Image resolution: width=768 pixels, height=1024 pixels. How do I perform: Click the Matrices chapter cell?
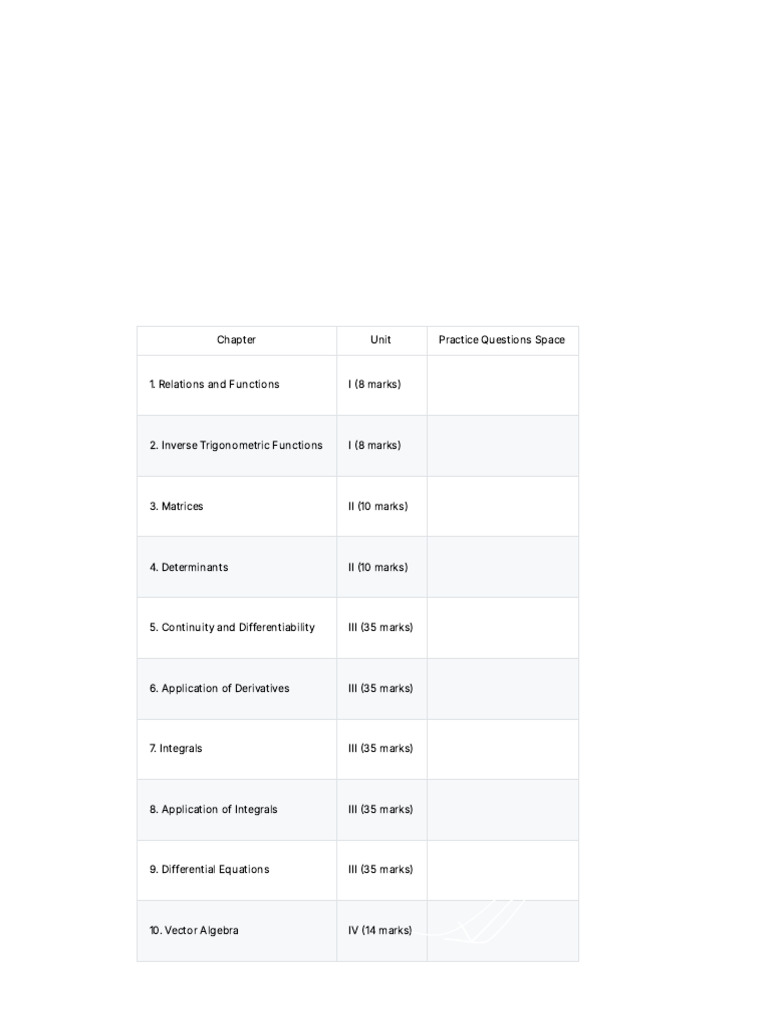(x=236, y=507)
